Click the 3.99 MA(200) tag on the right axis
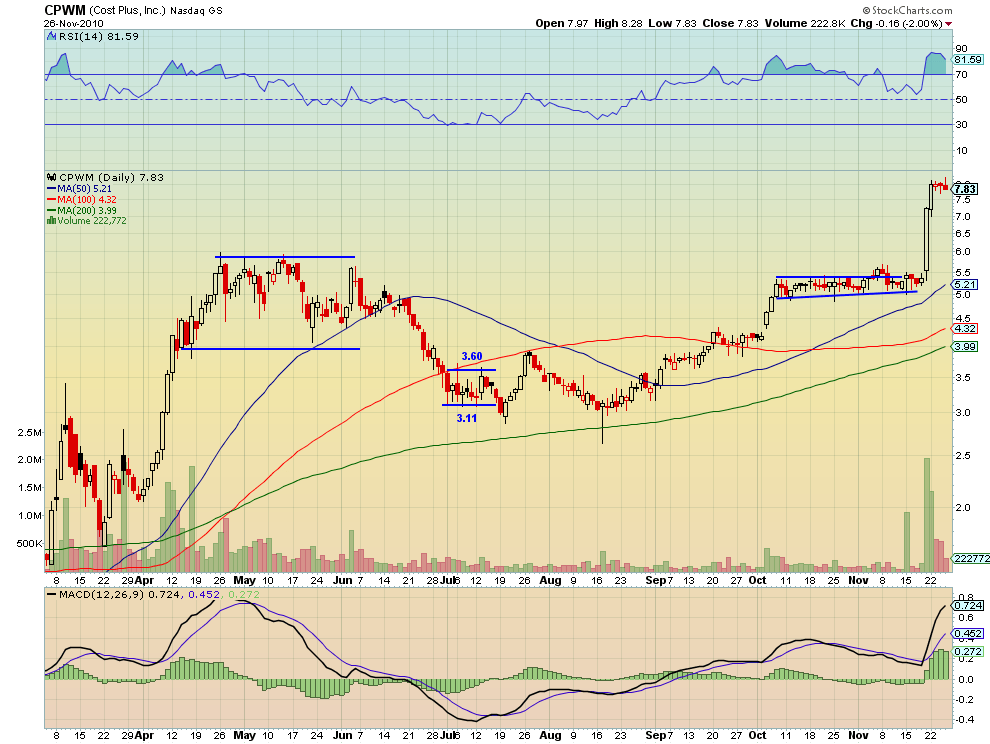The image size is (990, 744). tap(965, 346)
